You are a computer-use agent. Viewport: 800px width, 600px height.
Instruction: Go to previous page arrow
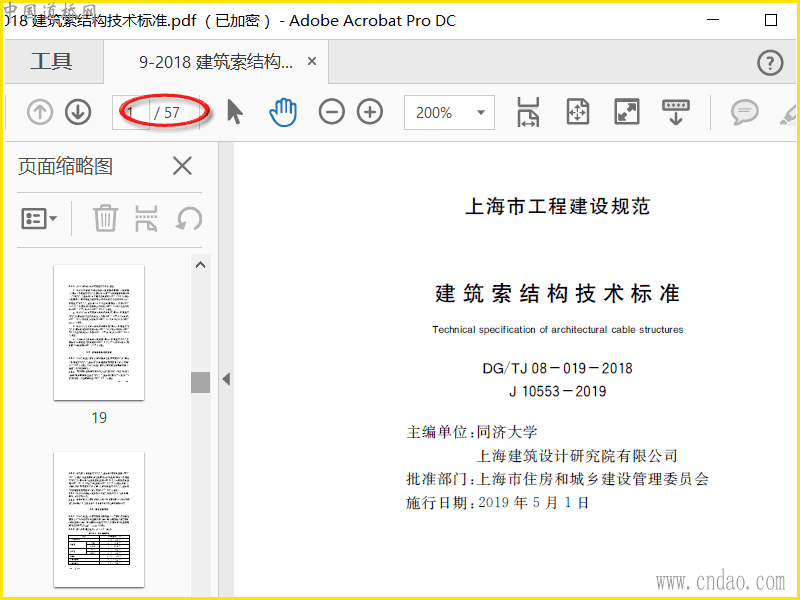click(x=40, y=112)
